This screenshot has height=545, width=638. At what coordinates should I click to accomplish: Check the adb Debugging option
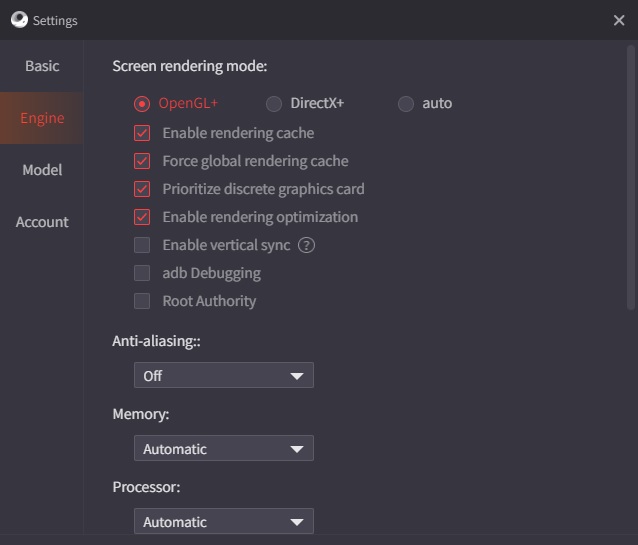pyautogui.click(x=142, y=273)
